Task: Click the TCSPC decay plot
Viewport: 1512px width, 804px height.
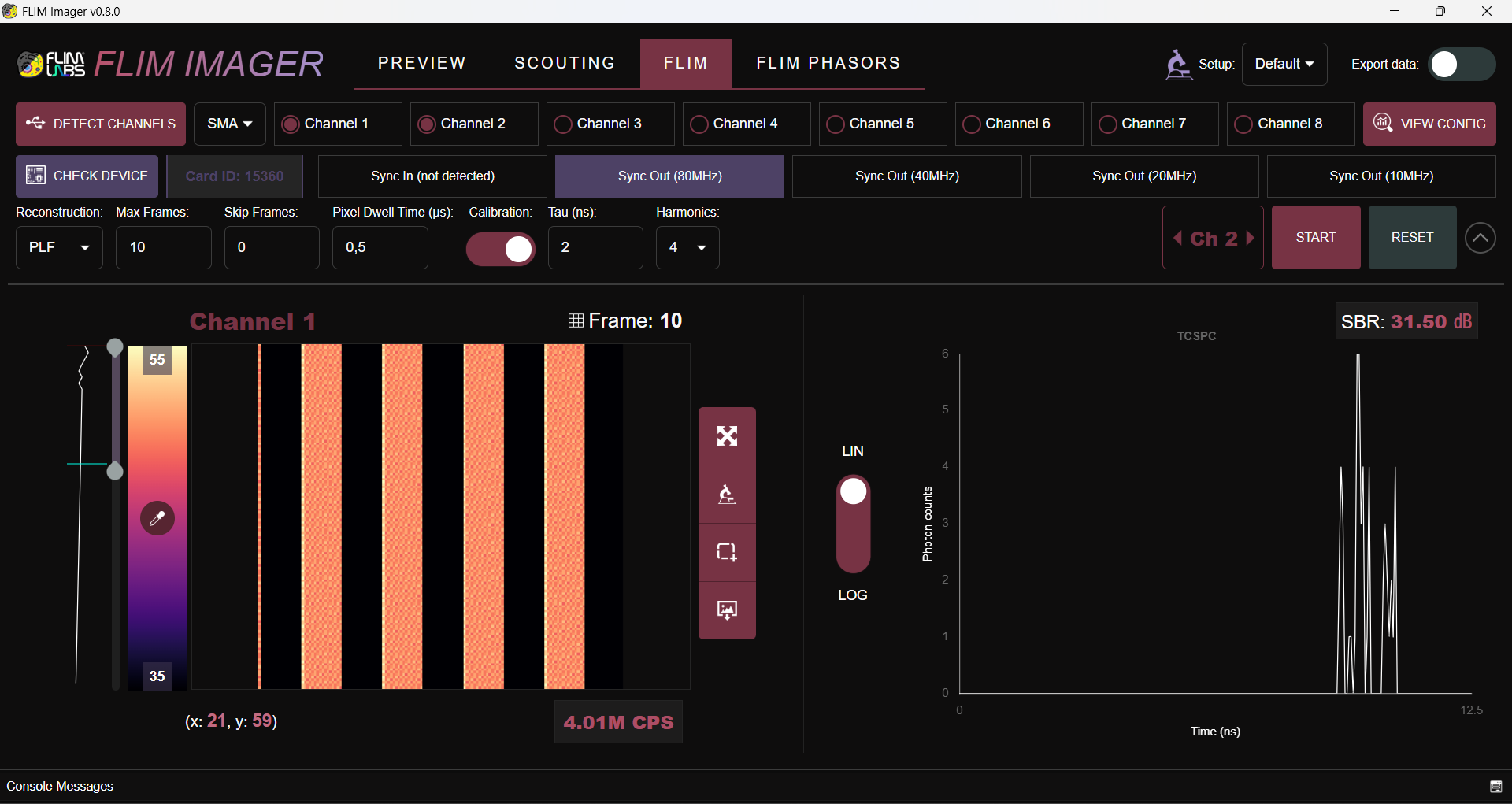Action: click(1215, 524)
